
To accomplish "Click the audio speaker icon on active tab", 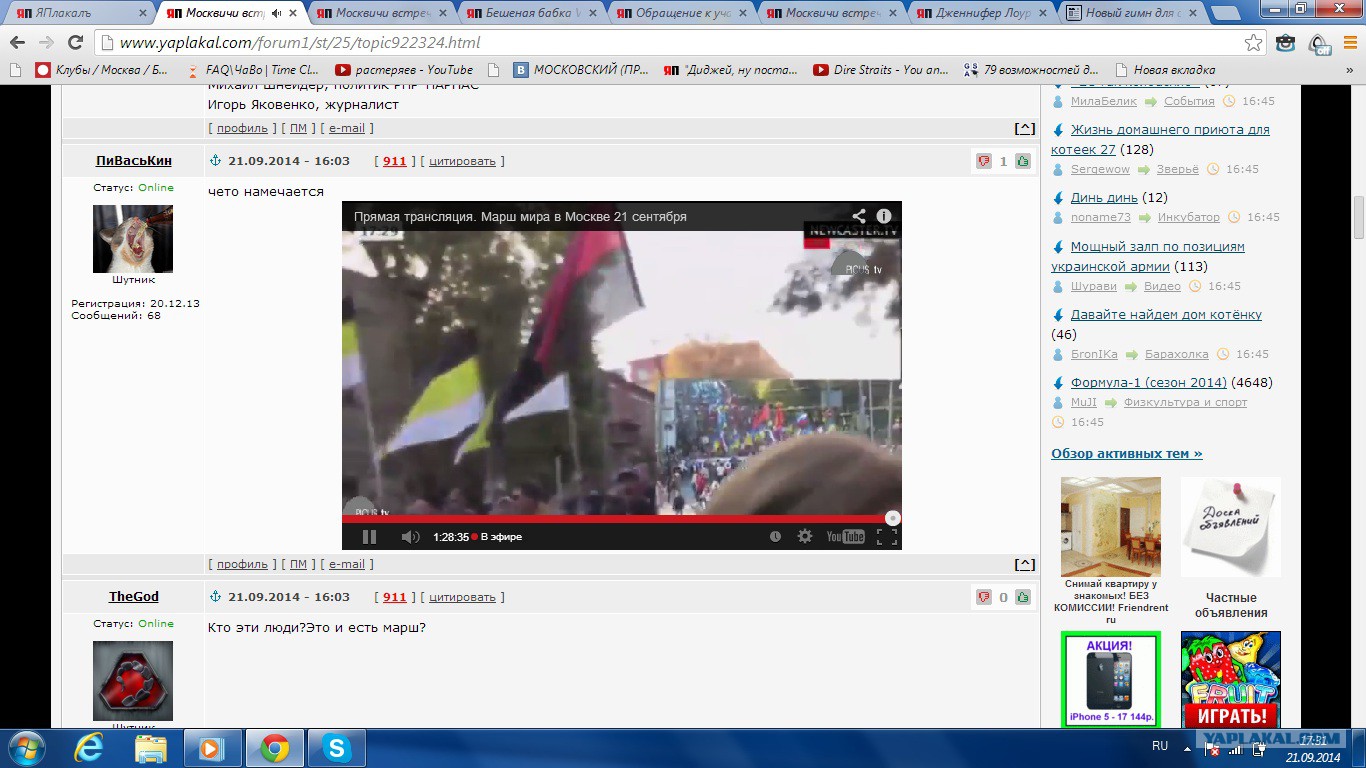I will 276,13.
